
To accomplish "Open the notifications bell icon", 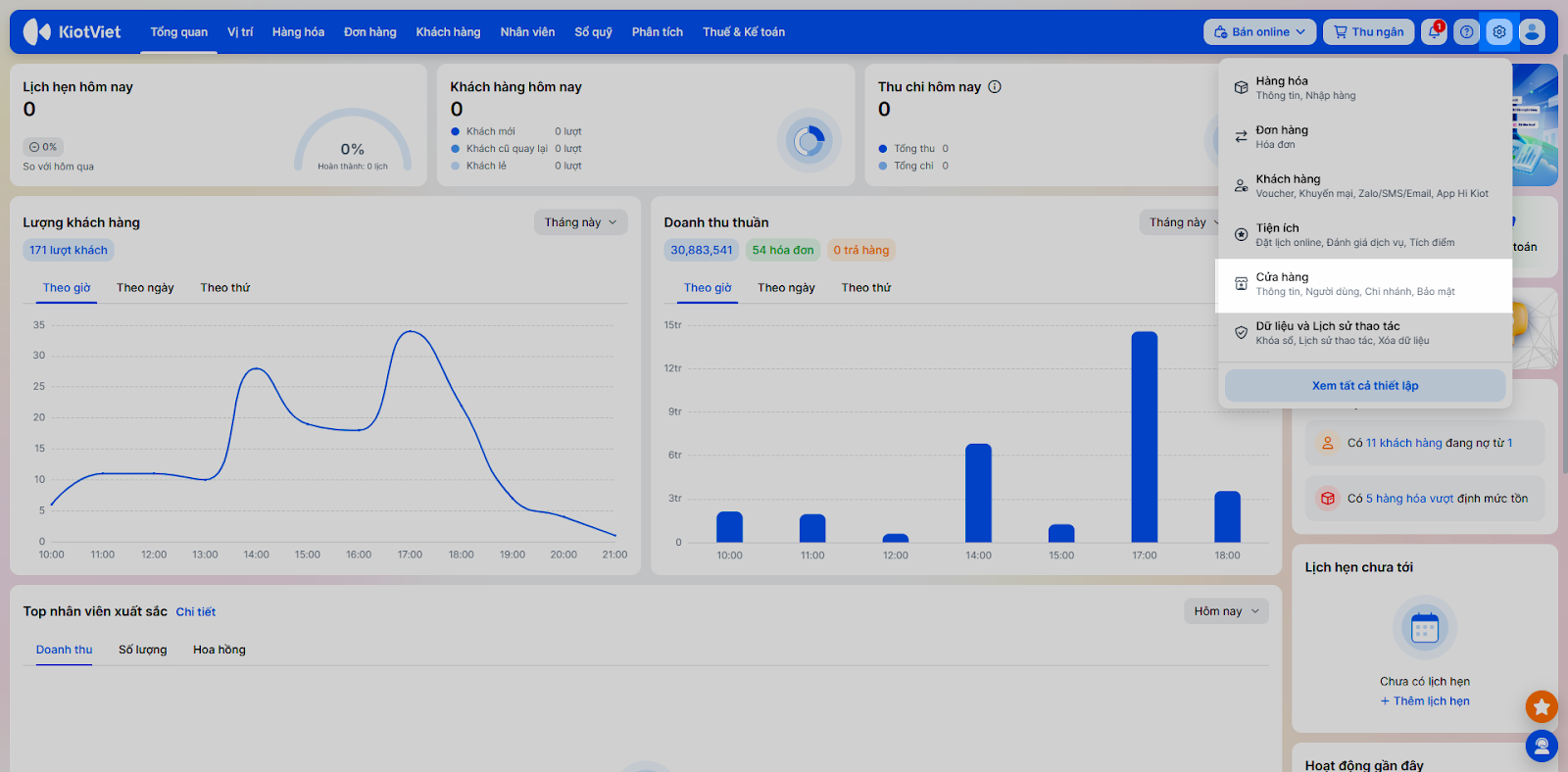I will pos(1434,32).
